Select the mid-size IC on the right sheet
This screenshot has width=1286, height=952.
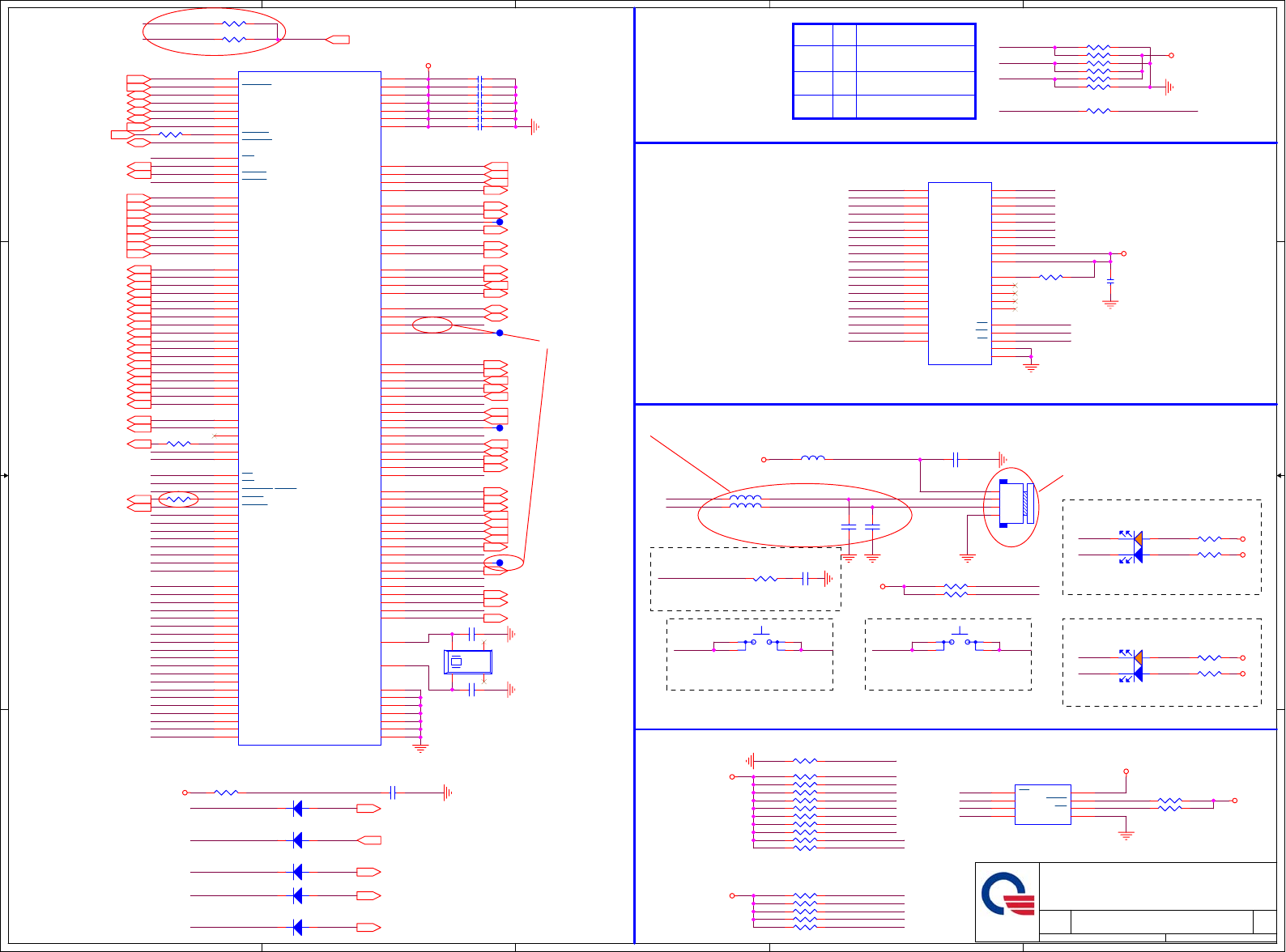[x=960, y=274]
